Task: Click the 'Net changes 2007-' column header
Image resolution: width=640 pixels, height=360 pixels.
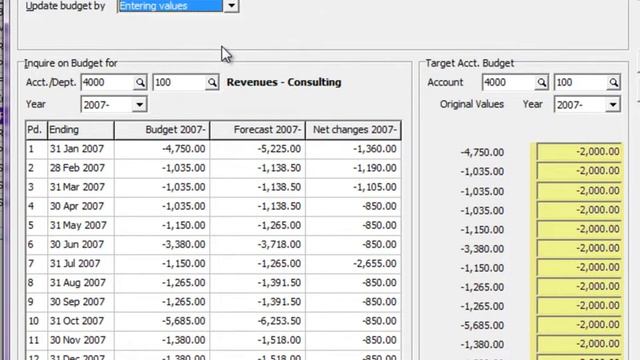Action: click(353, 130)
